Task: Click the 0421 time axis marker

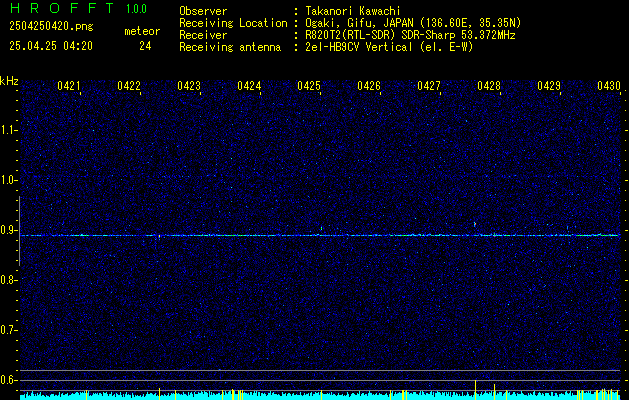Action: coord(69,86)
